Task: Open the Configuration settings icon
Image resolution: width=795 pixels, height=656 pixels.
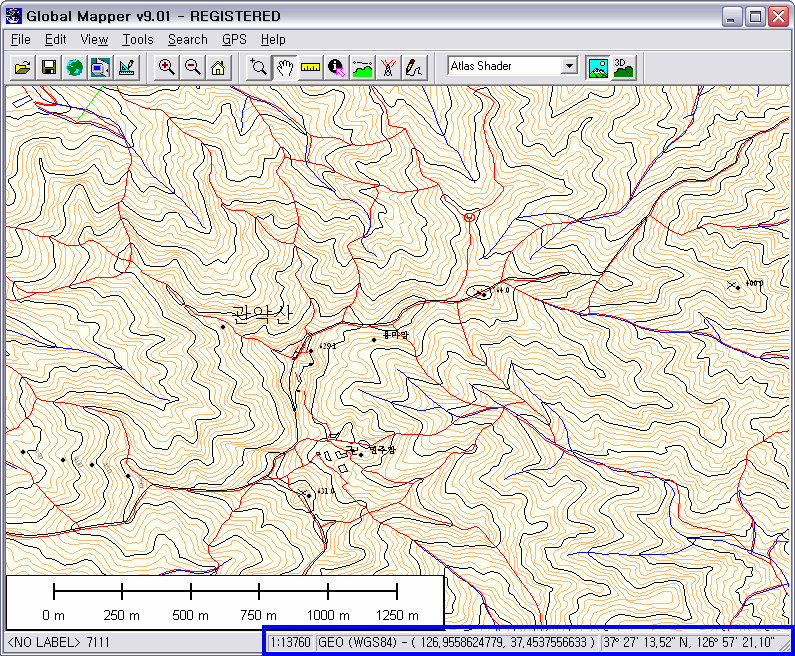Action: tap(126, 67)
